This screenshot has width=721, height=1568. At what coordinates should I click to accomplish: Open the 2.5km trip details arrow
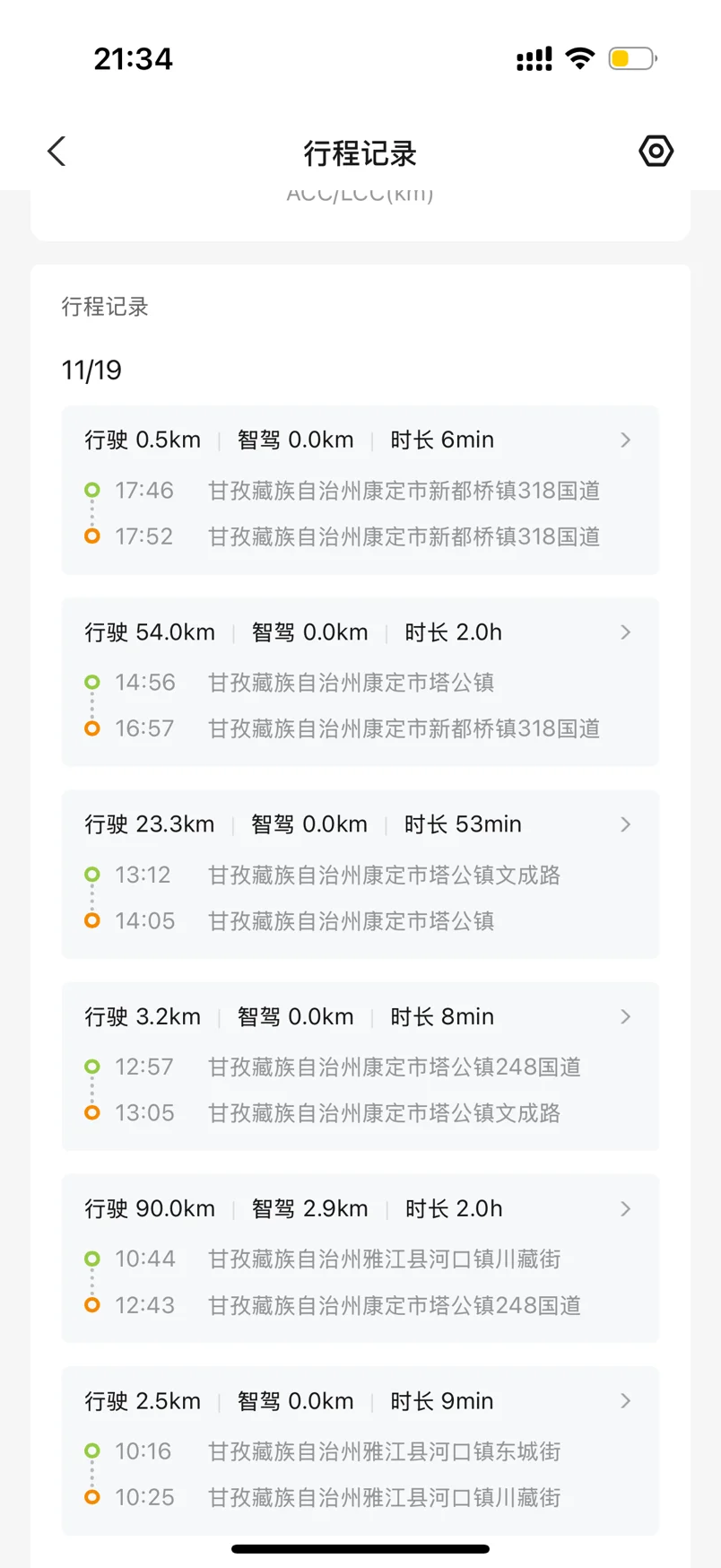tap(626, 1401)
